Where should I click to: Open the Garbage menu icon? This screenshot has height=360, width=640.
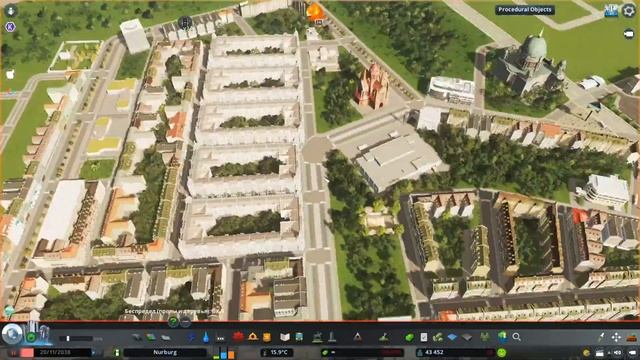pos(220,338)
